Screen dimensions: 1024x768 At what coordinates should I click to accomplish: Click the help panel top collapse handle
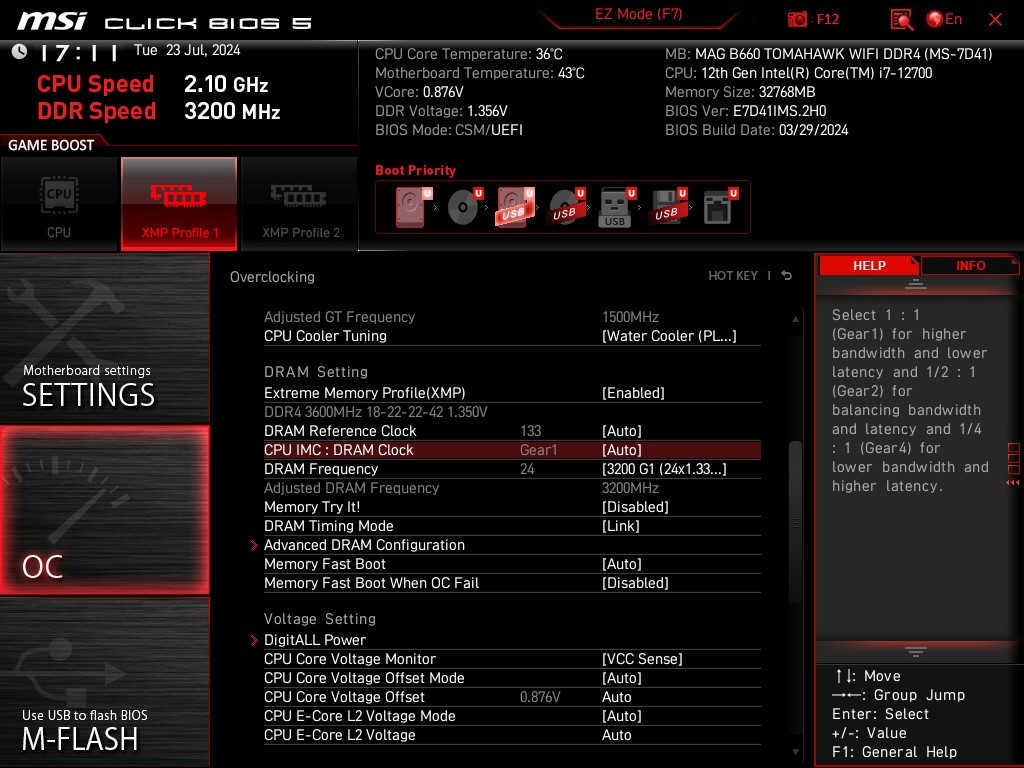tap(915, 284)
